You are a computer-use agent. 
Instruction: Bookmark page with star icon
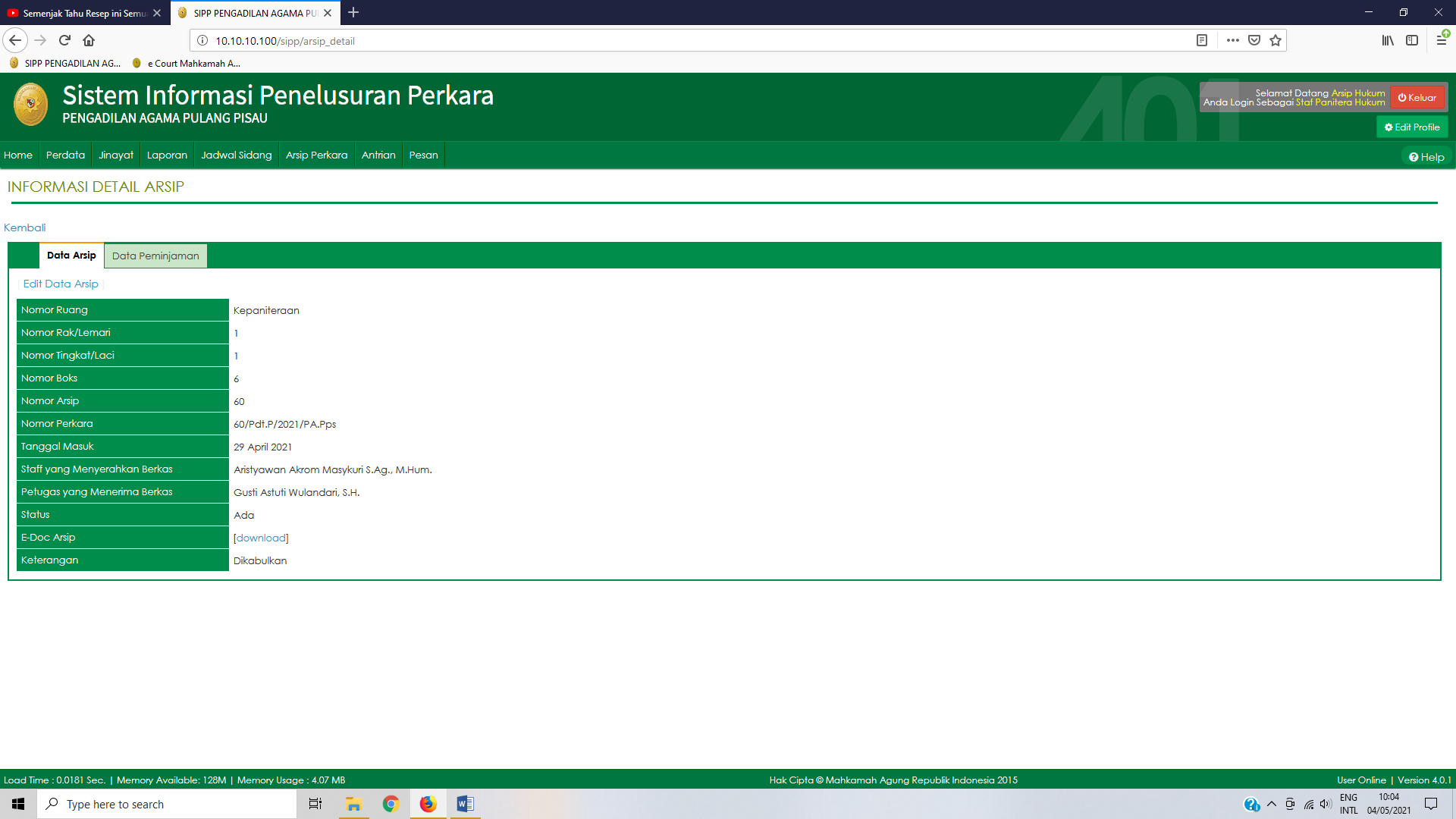1276,40
